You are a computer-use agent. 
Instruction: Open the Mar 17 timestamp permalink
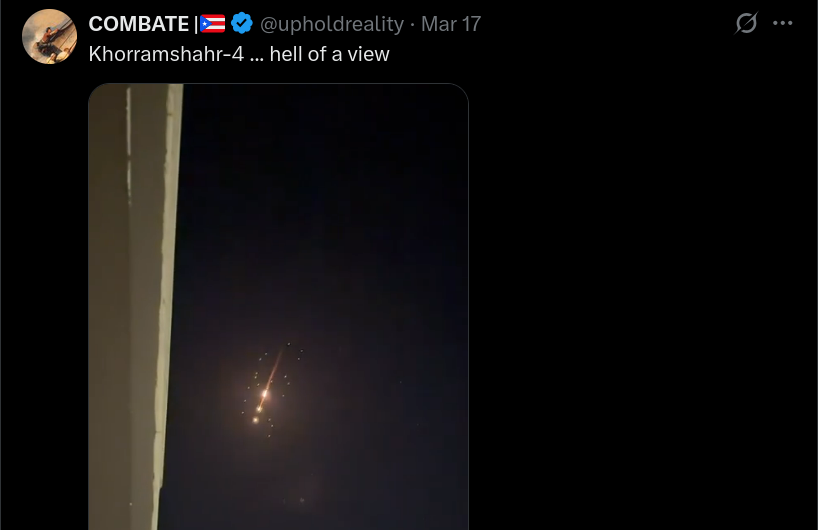tap(451, 24)
